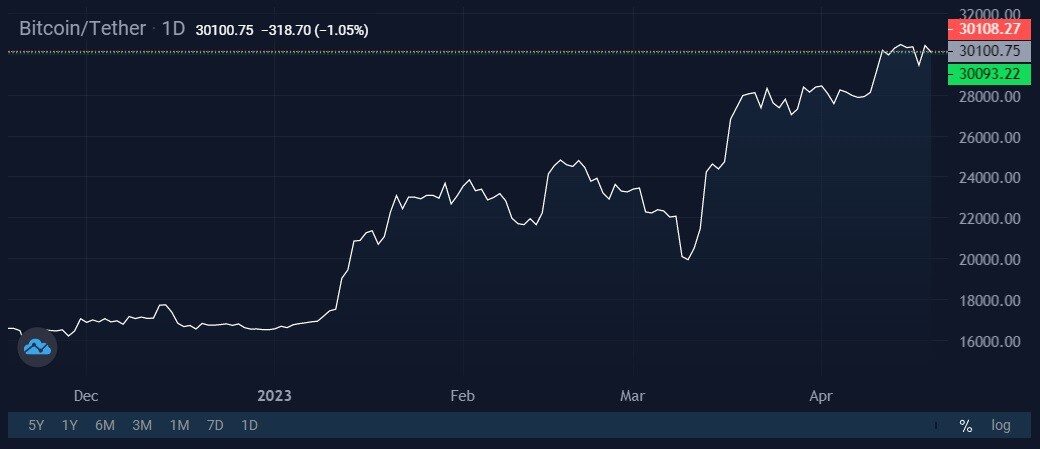This screenshot has width=1040, height=449.
Task: Click the cloud snapshot logo icon
Action: click(x=37, y=347)
